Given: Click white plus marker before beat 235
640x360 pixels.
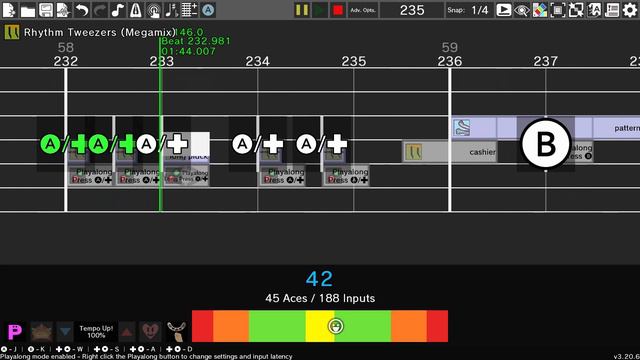Looking at the screenshot, I should click(x=337, y=144).
